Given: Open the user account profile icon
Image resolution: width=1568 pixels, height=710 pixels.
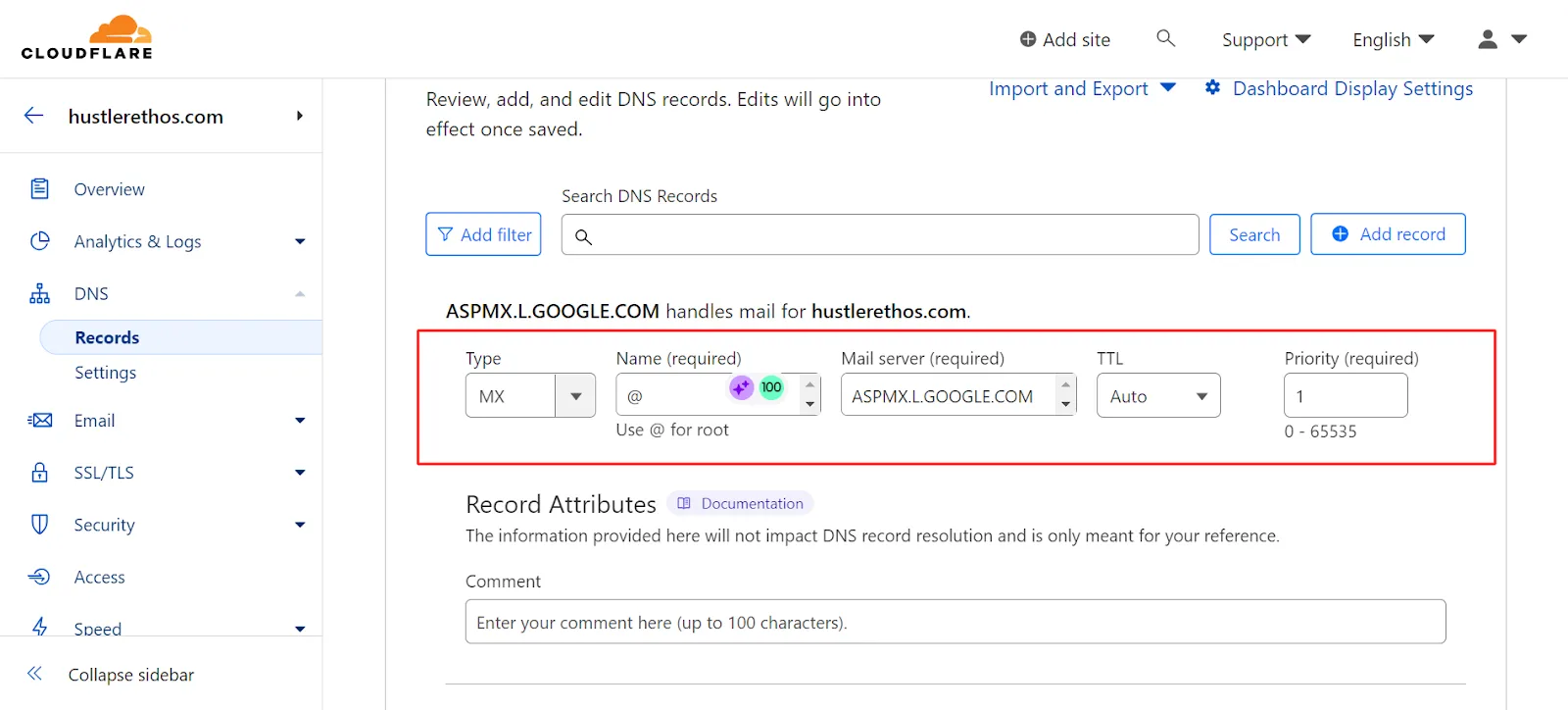Looking at the screenshot, I should click(x=1488, y=39).
